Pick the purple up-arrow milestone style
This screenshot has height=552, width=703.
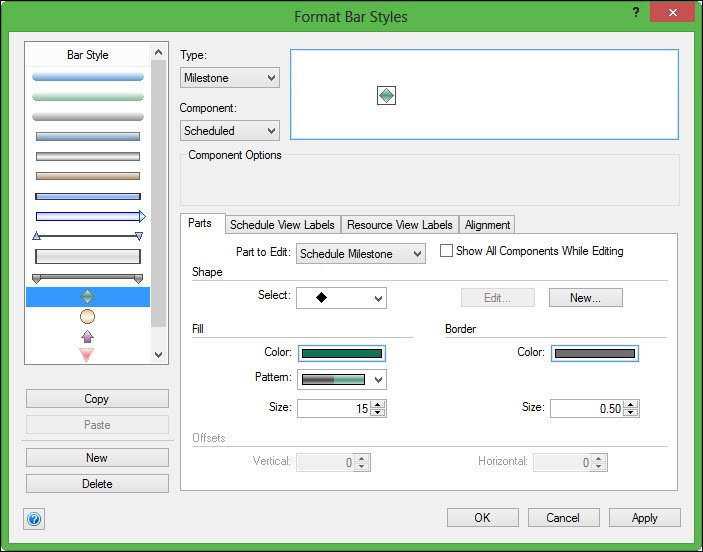[x=88, y=337]
